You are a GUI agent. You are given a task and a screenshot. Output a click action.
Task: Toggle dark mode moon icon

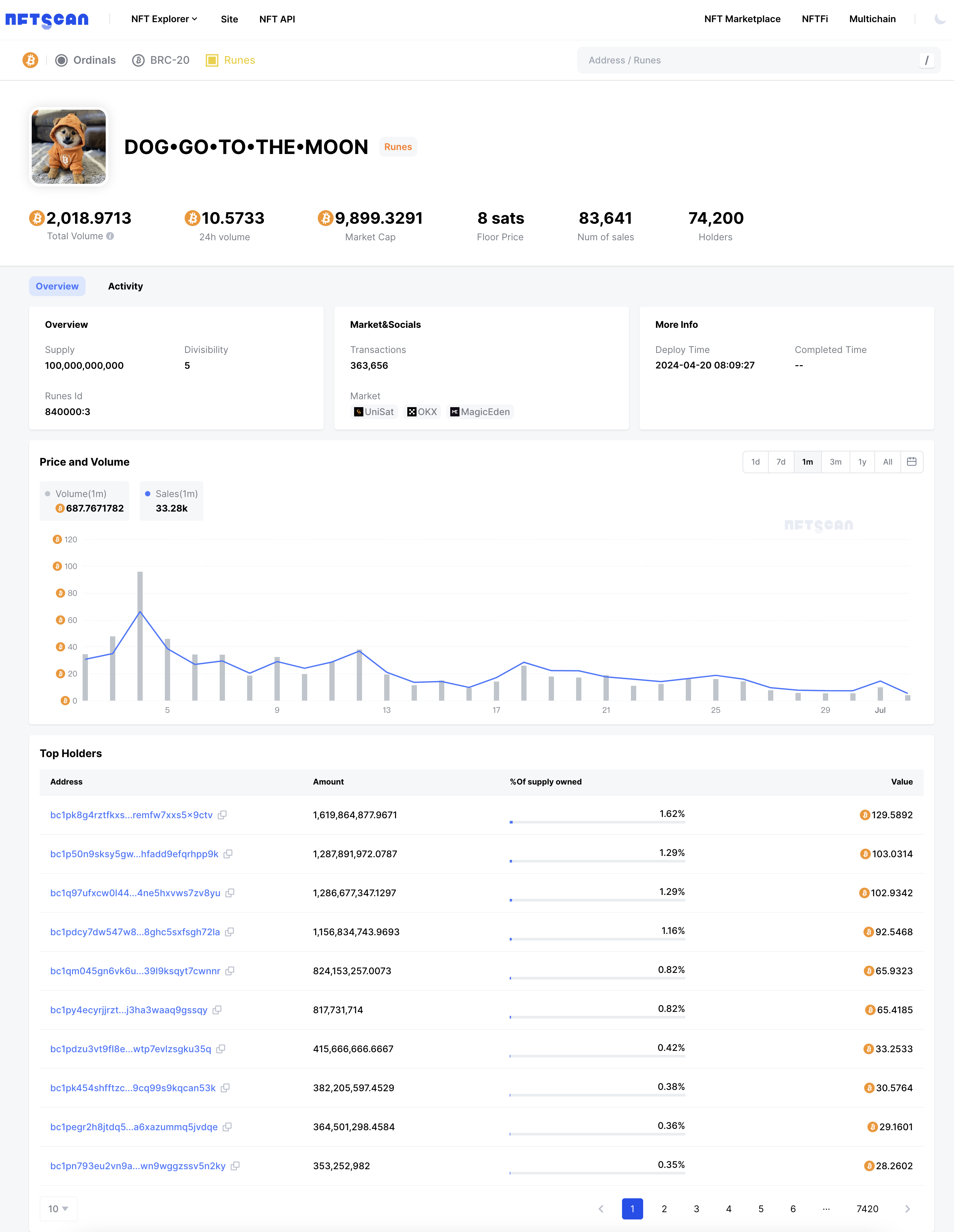(x=939, y=19)
